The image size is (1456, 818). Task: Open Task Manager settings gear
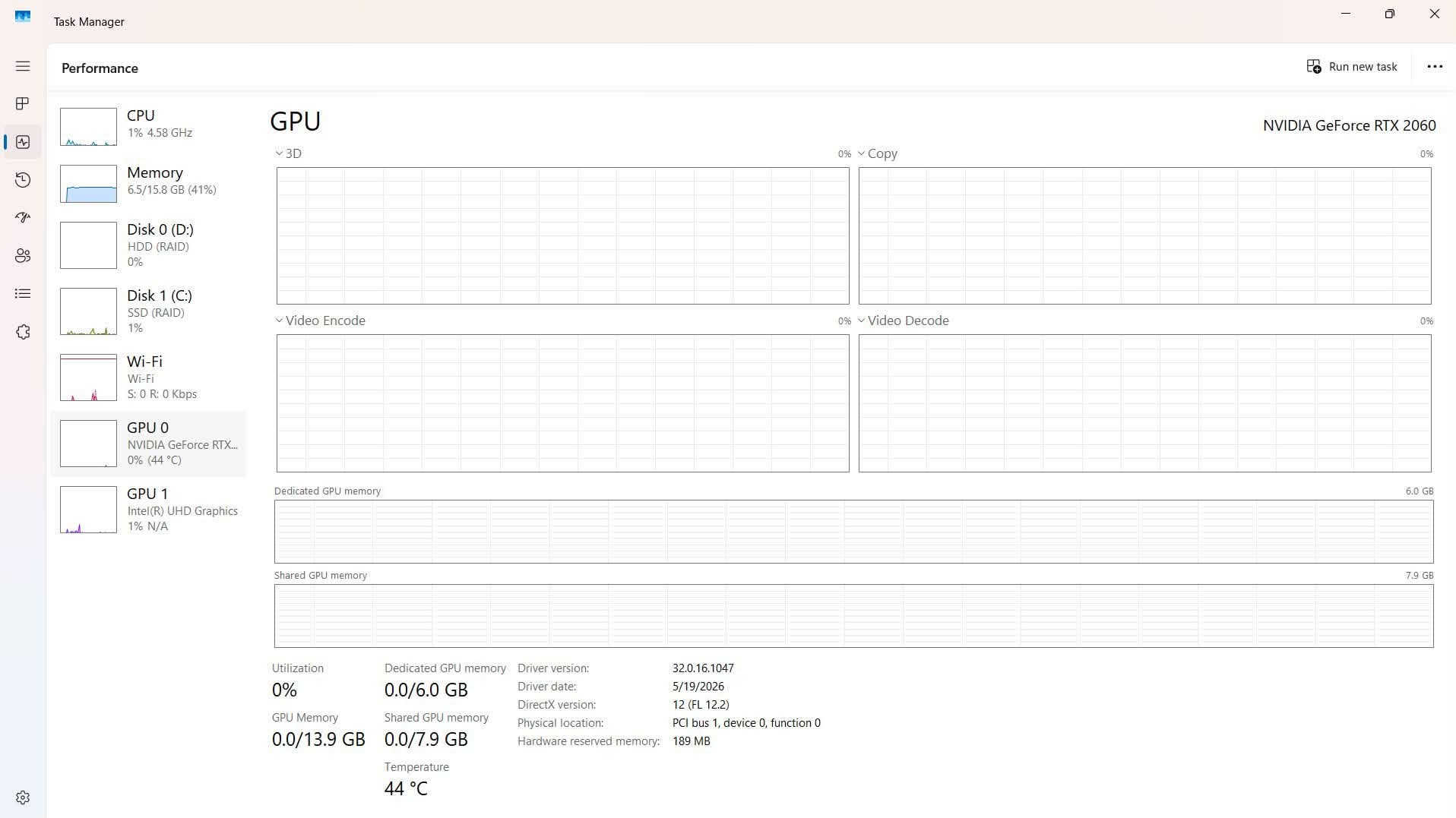tap(23, 797)
